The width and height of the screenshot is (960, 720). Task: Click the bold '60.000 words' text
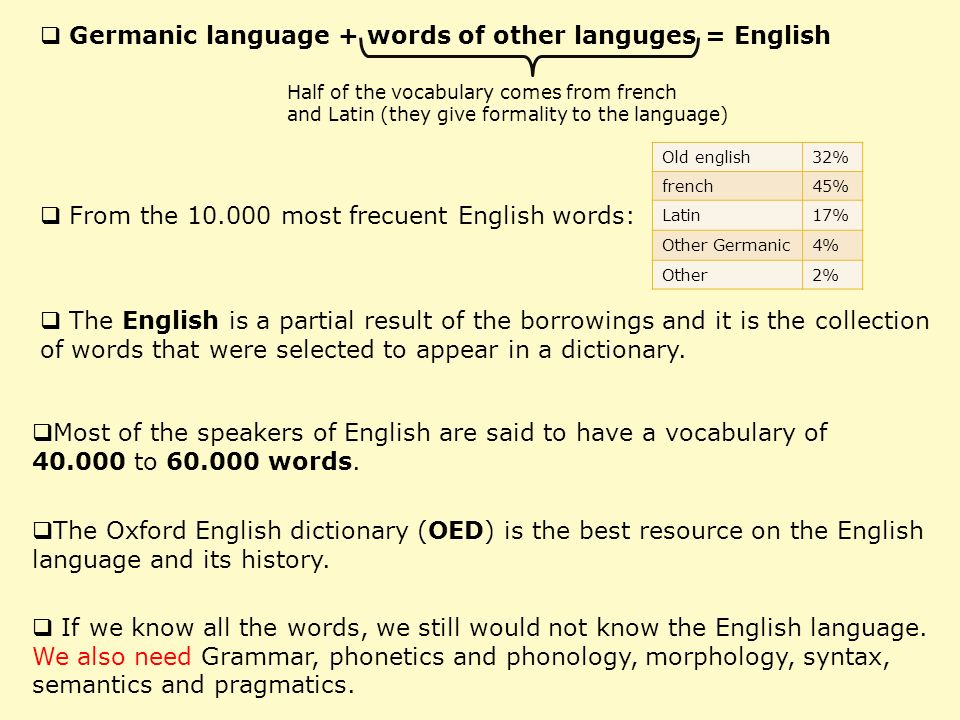pos(260,462)
